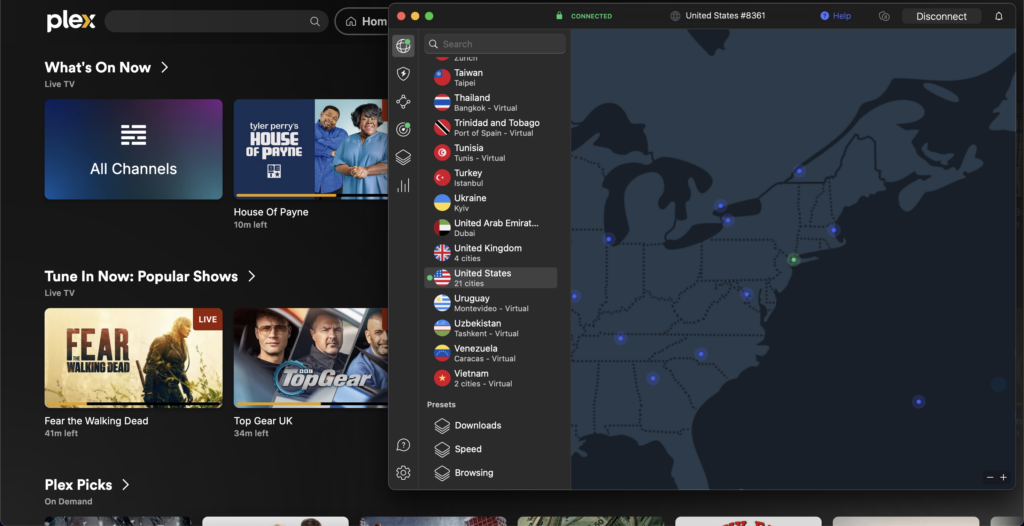
Task: Click the Ukraine flag icon
Action: click(x=442, y=203)
